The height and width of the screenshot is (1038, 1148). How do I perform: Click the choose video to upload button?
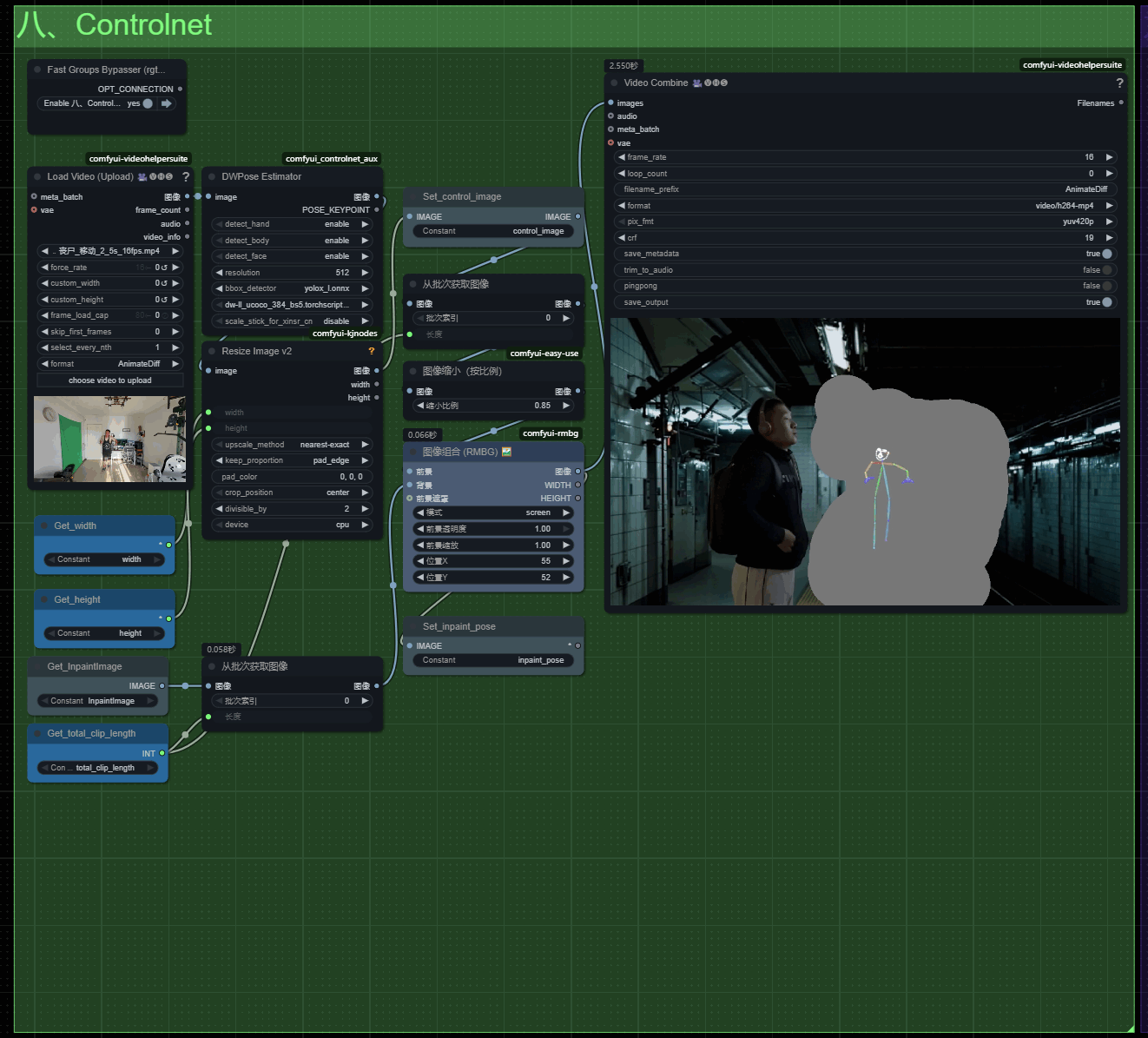(x=109, y=380)
